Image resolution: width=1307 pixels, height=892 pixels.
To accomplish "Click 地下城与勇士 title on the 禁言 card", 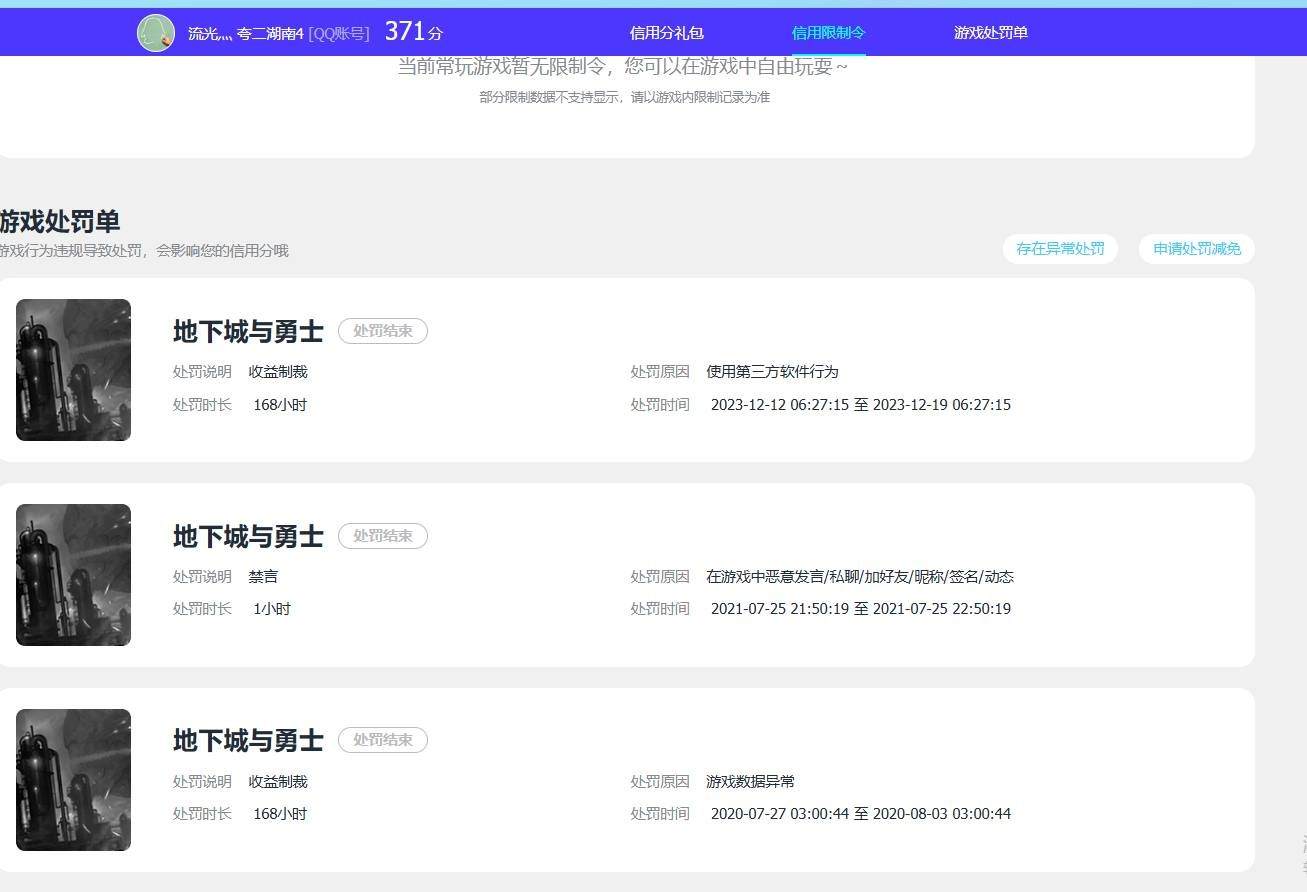I will [248, 536].
